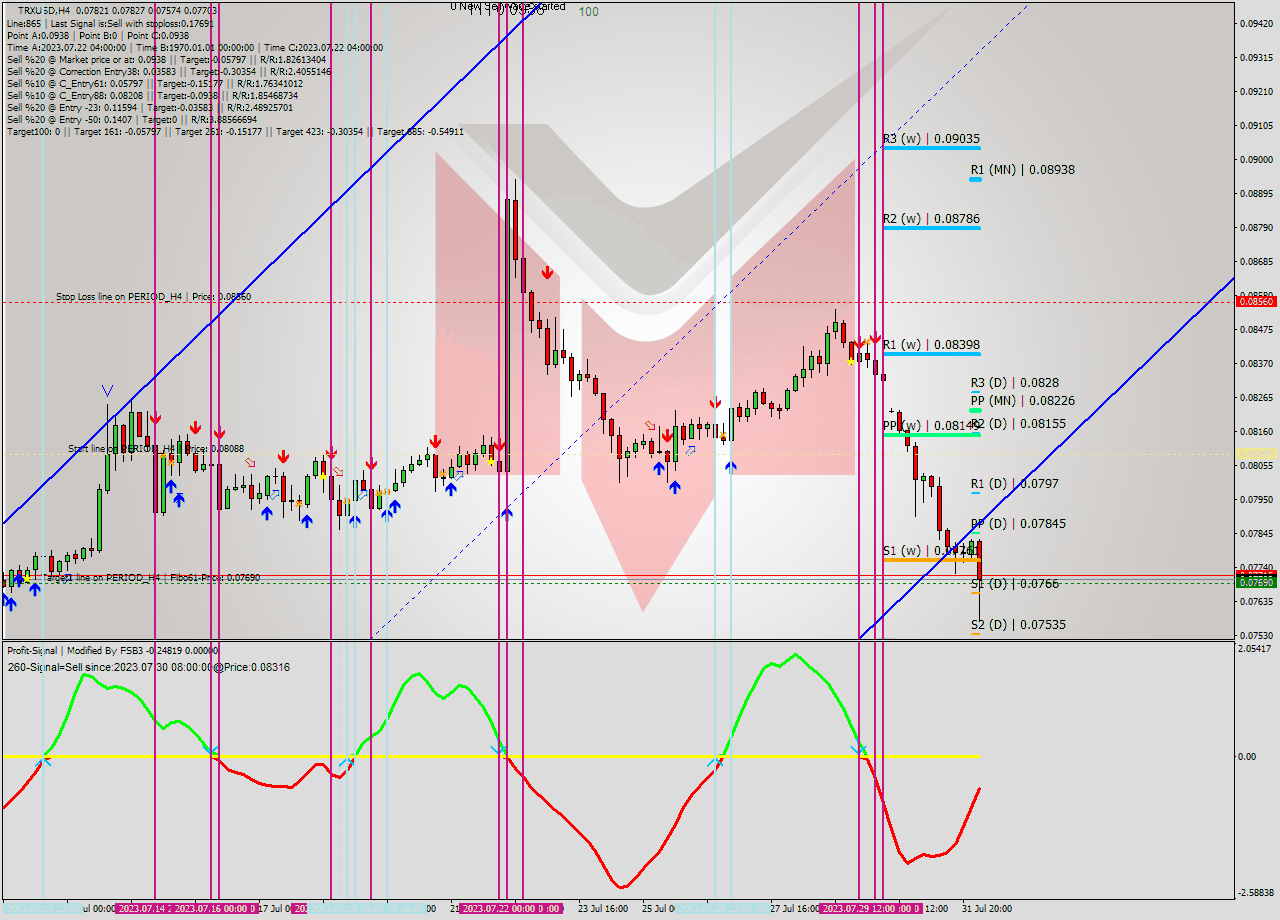1280x920 pixels.
Task: Click the 0.08370 price scale value
Action: [x=1257, y=363]
